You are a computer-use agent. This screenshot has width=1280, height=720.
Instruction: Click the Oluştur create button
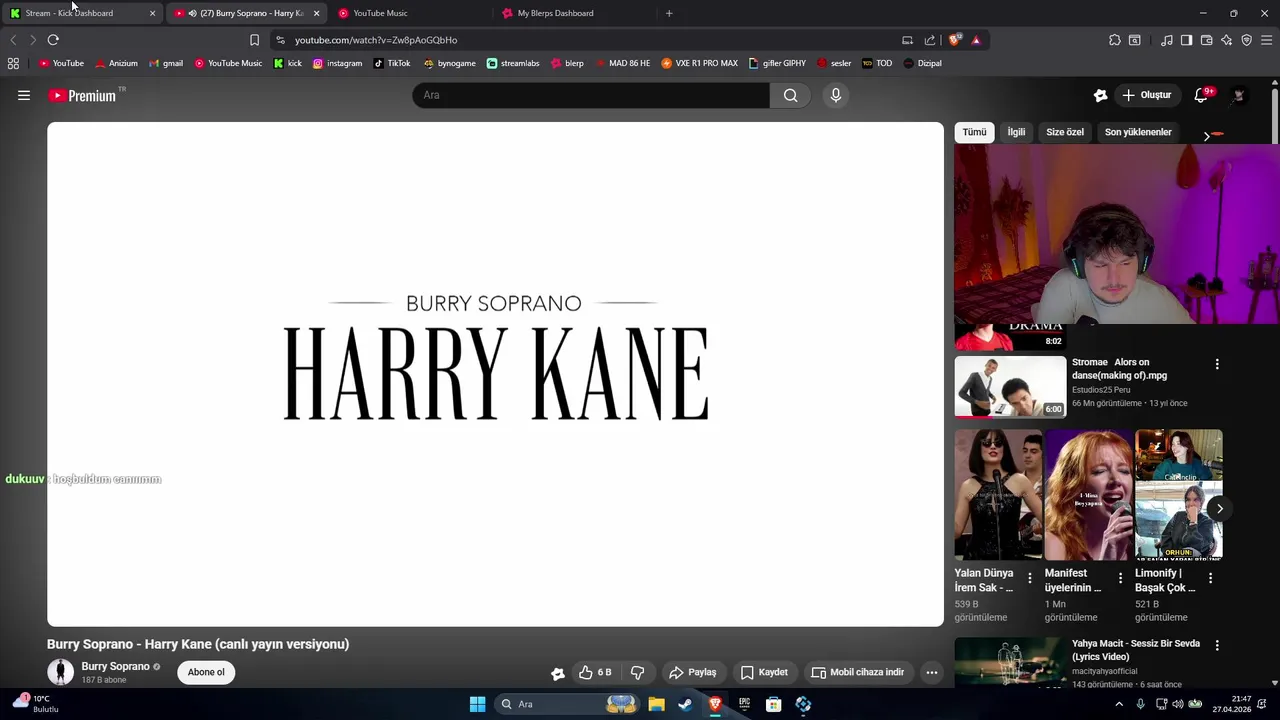(1147, 95)
